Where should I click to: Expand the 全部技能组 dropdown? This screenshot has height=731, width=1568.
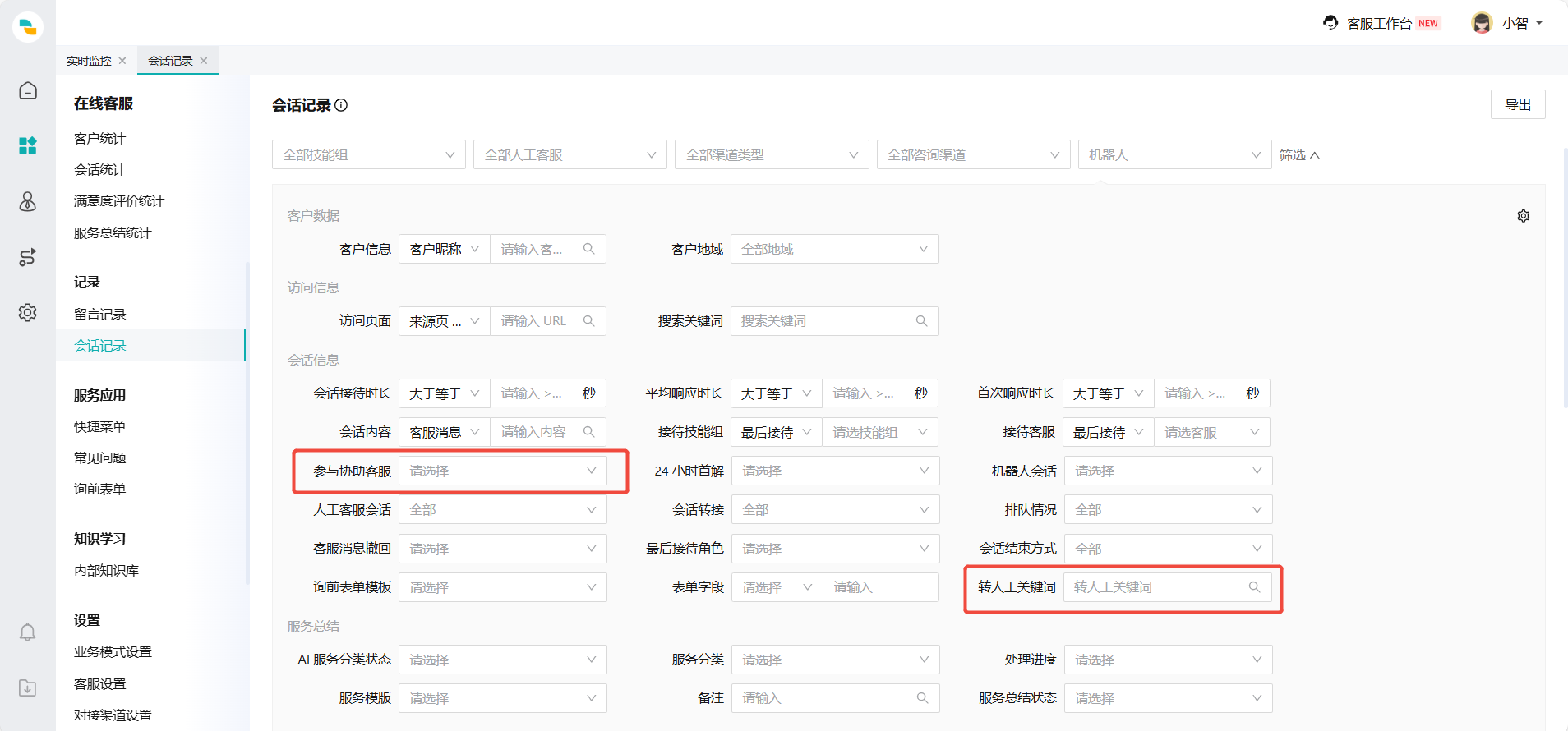[x=368, y=155]
